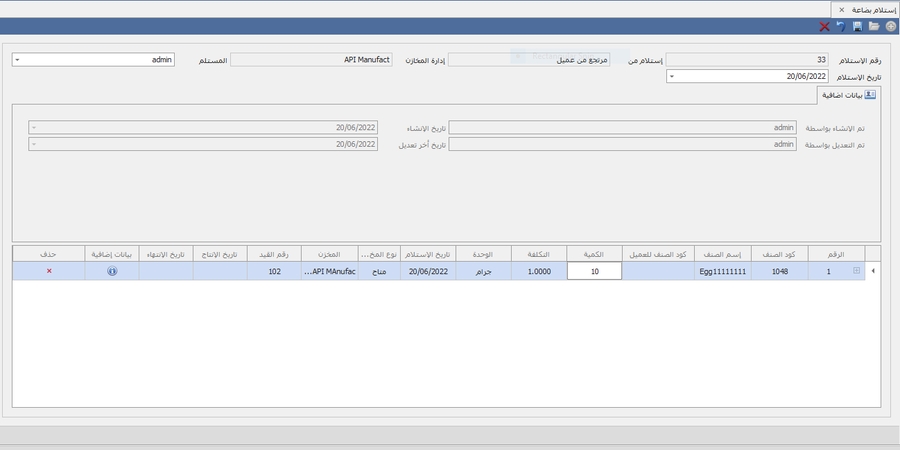Image resolution: width=900 pixels, height=450 pixels.
Task: Switch to the إستلام بضاعة document tab
Action: (x=872, y=8)
